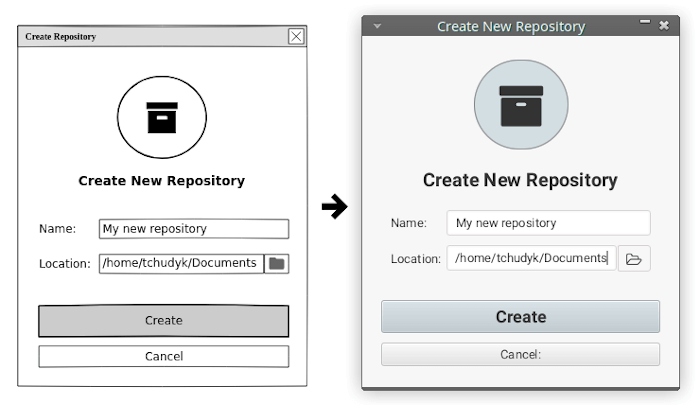The width and height of the screenshot is (700, 405).
Task: Focus the Name field in the styled dialog
Action: (x=548, y=223)
